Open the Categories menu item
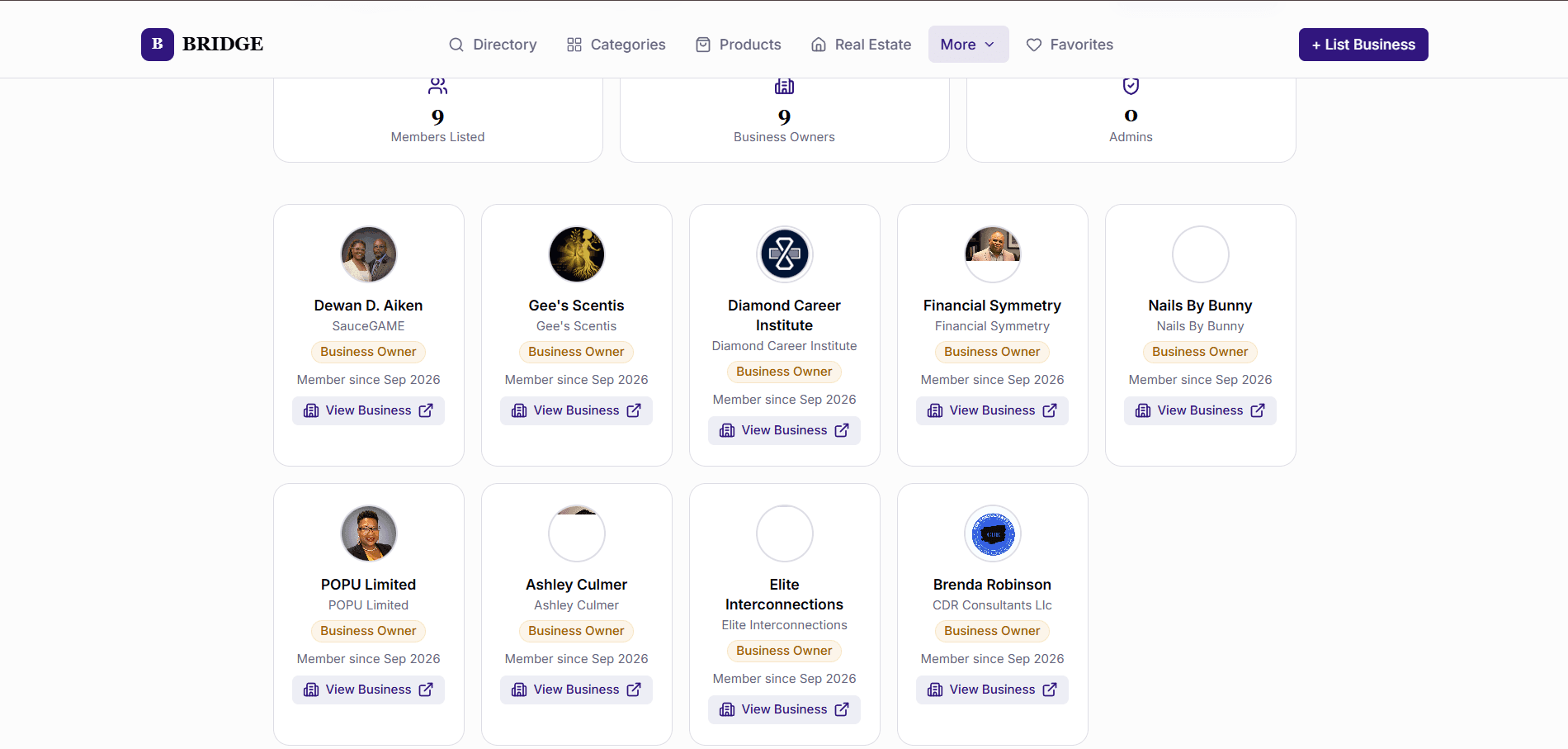 [616, 45]
